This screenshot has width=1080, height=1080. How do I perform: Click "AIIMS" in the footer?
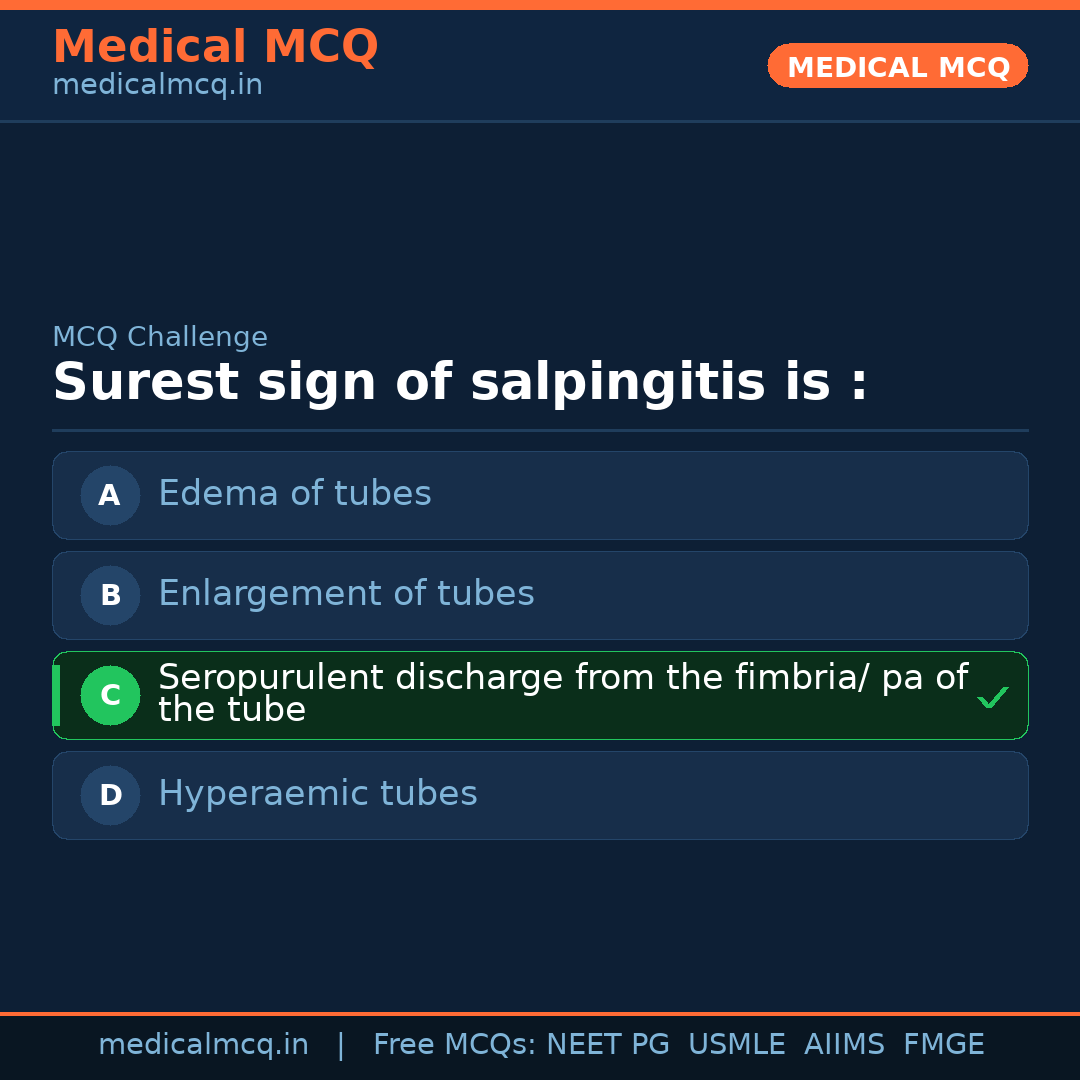844,1045
